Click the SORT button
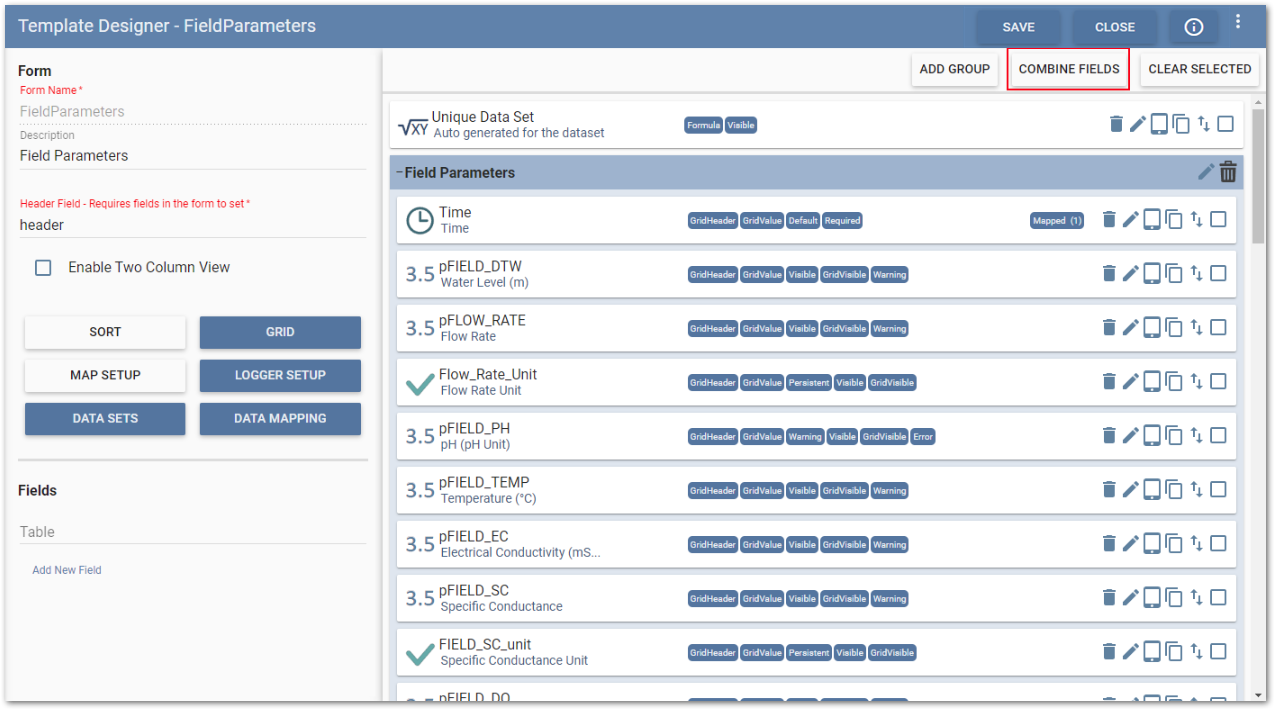1275x710 pixels. tap(105, 332)
